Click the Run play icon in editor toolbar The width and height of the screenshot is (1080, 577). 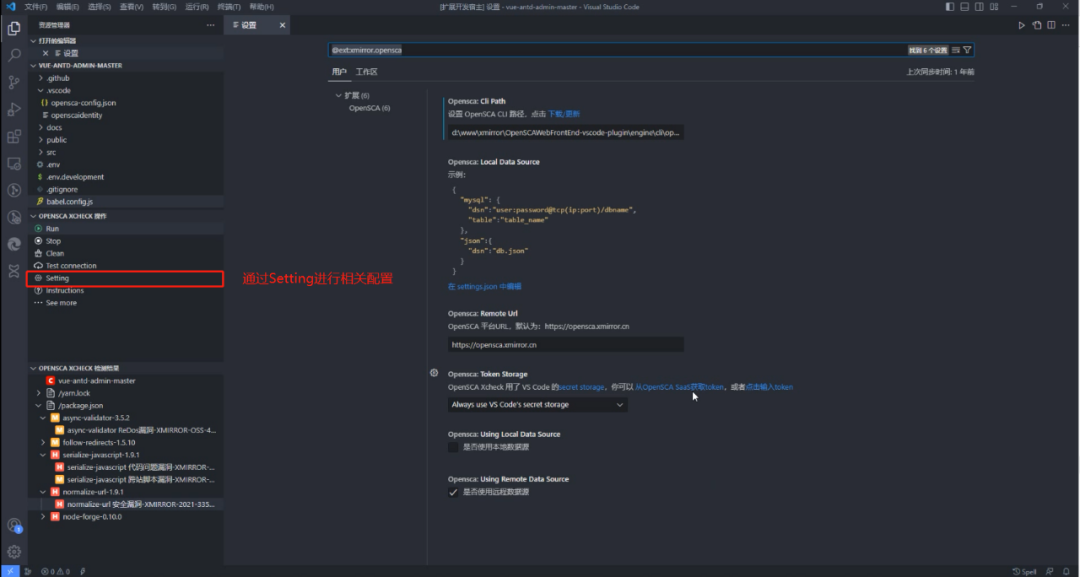click(1021, 25)
